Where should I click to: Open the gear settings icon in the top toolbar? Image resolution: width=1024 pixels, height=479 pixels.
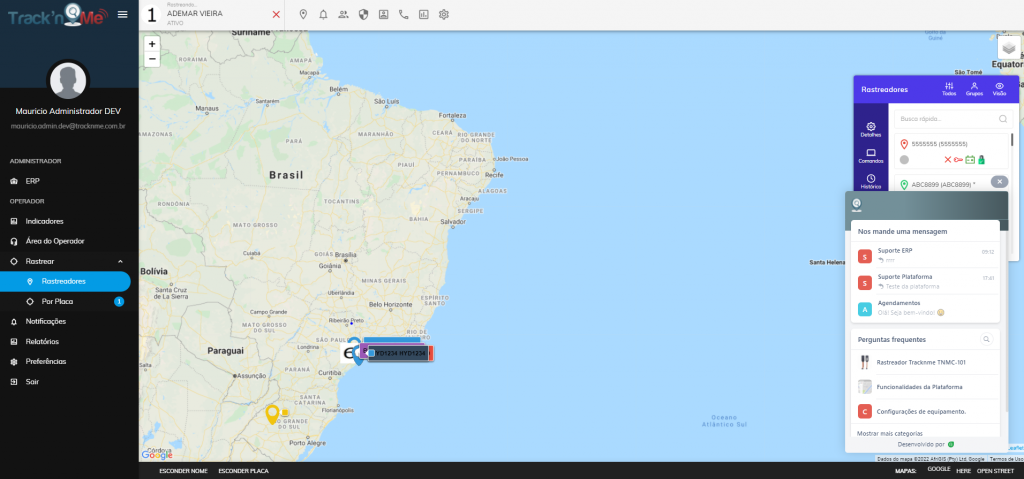coord(444,14)
